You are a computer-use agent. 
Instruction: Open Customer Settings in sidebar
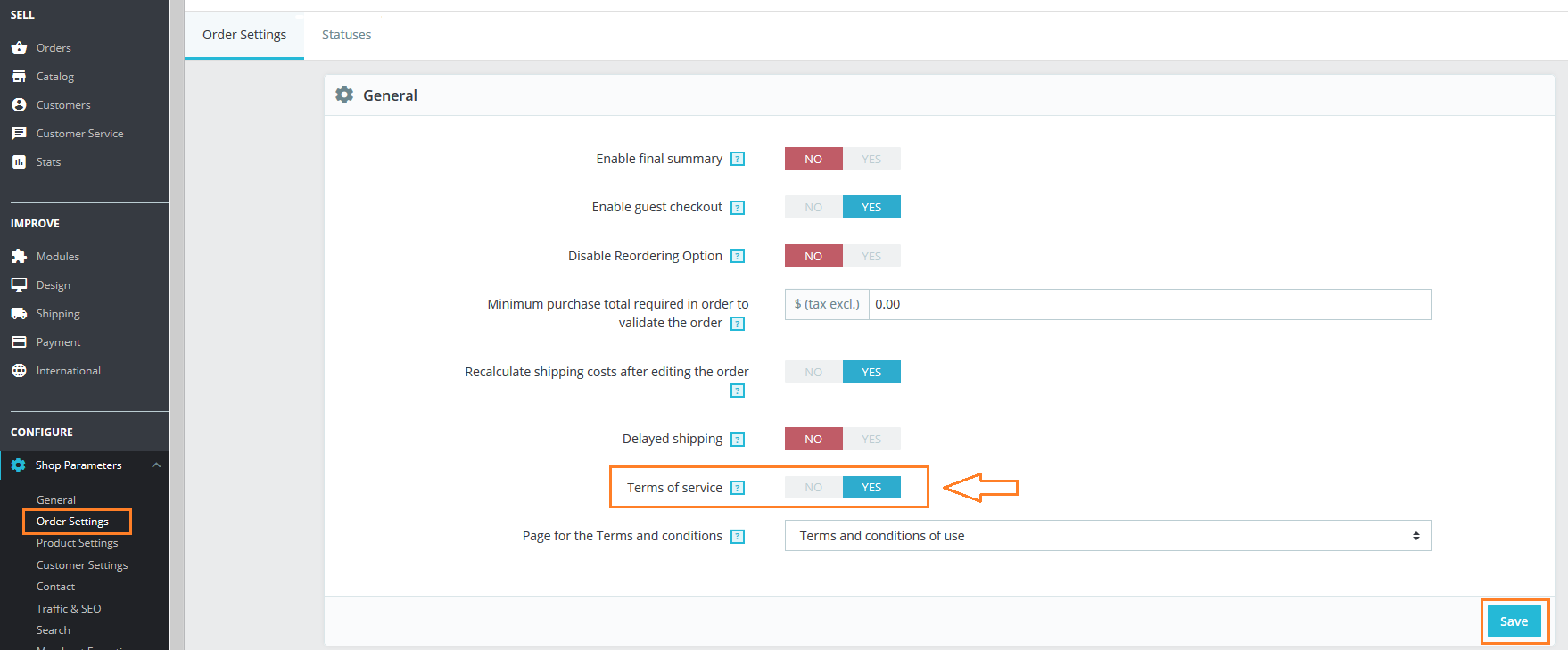tap(82, 565)
